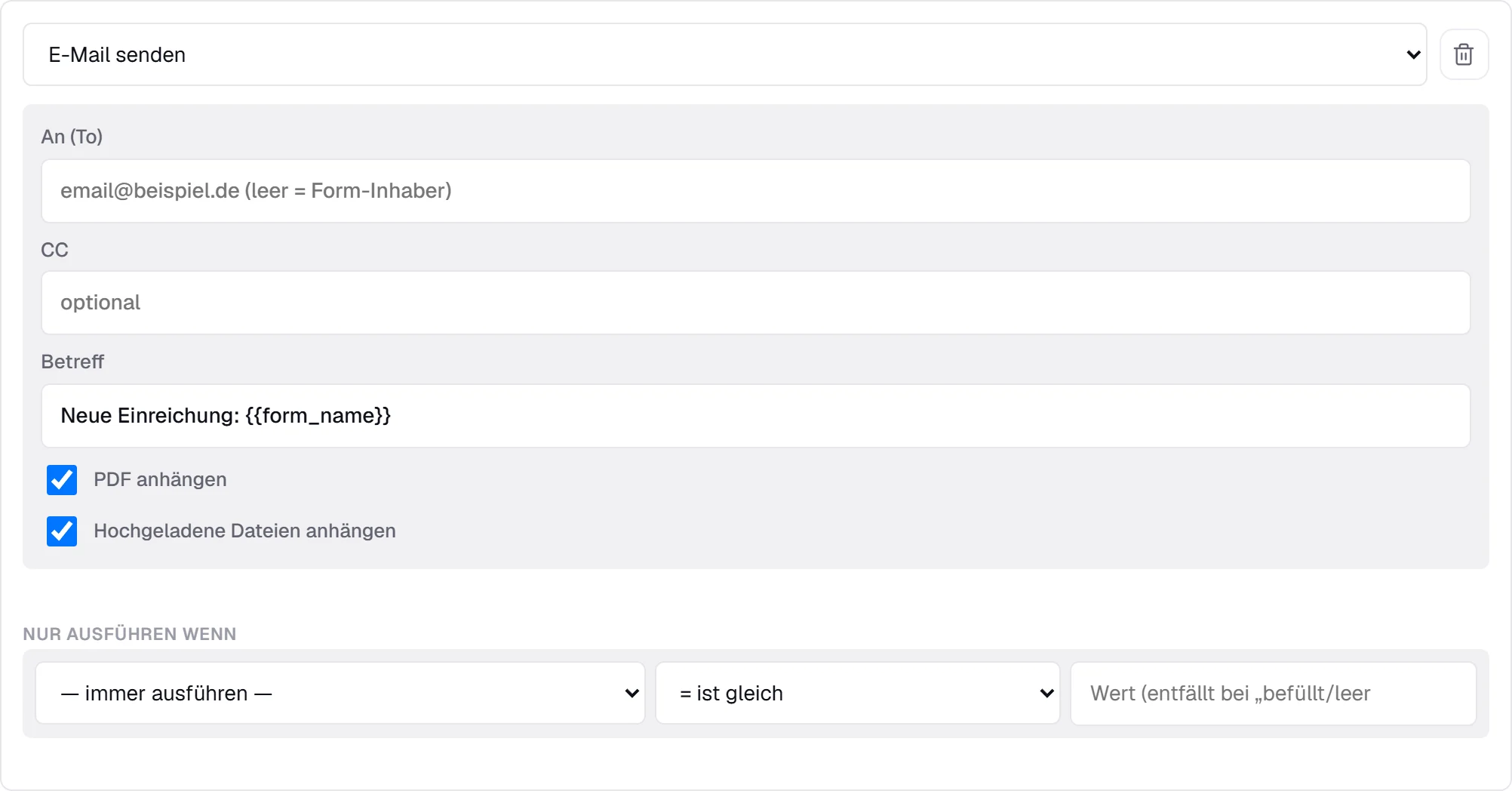The image size is (1512, 791).
Task: Click into the CC optional field
Action: [755, 303]
